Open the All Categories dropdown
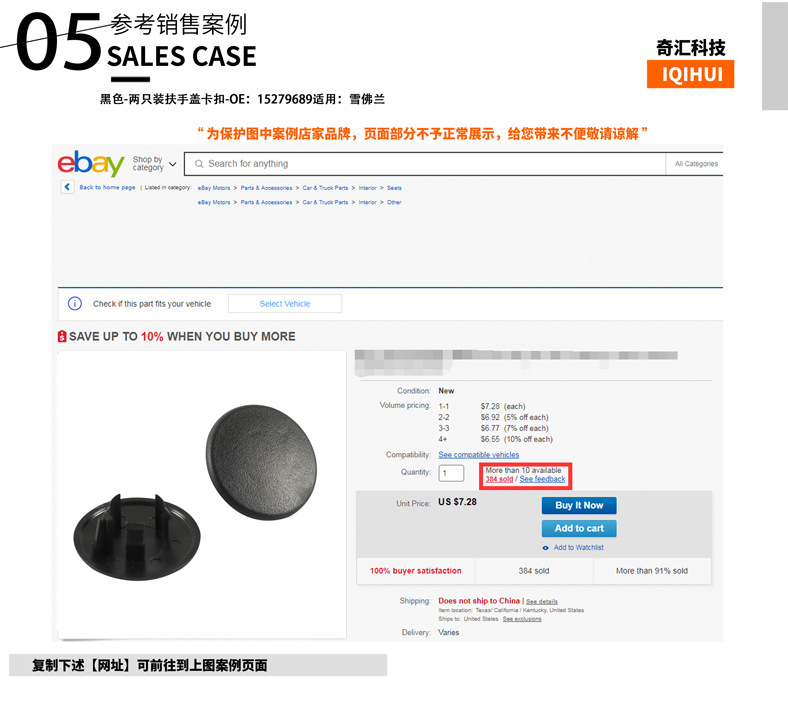Viewport: 788px width, 709px height. 696,164
